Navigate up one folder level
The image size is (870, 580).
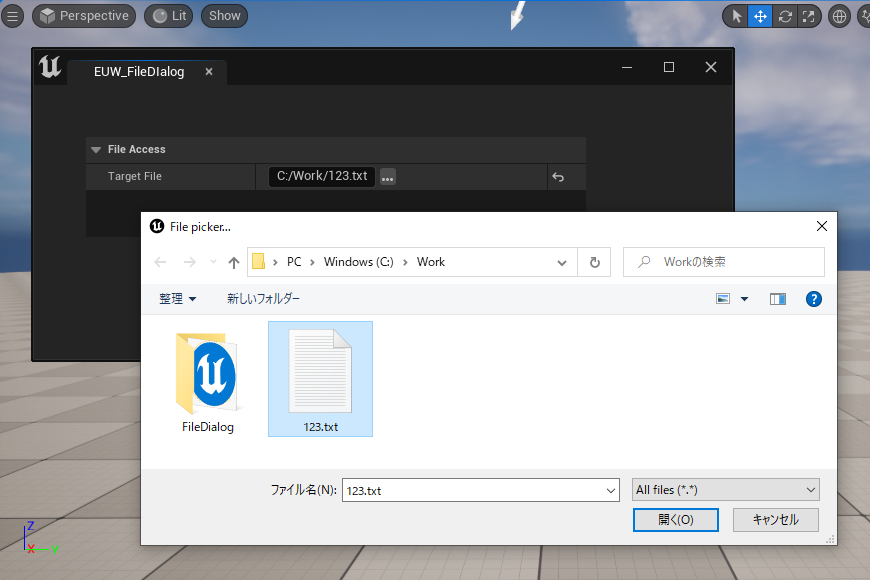(x=234, y=261)
